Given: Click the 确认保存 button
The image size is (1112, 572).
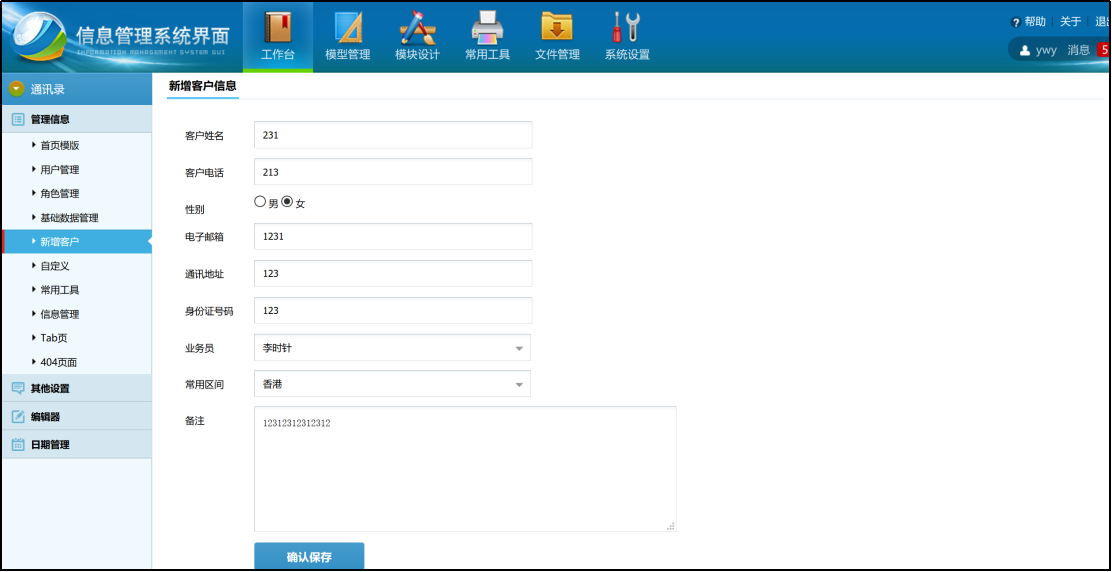Looking at the screenshot, I should [309, 556].
